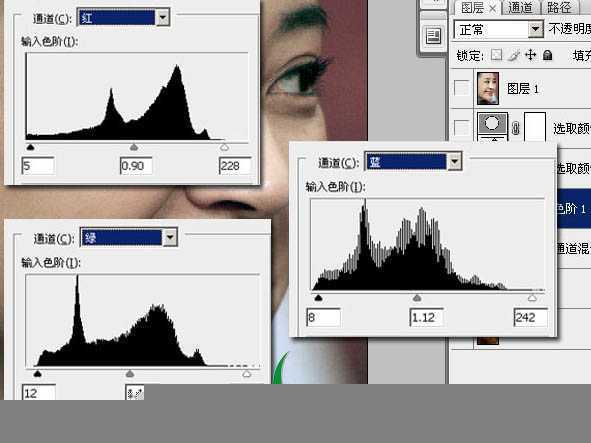Screen dimensions: 591x443
Task: Switch to the 通道 channels tab
Action: [520, 8]
